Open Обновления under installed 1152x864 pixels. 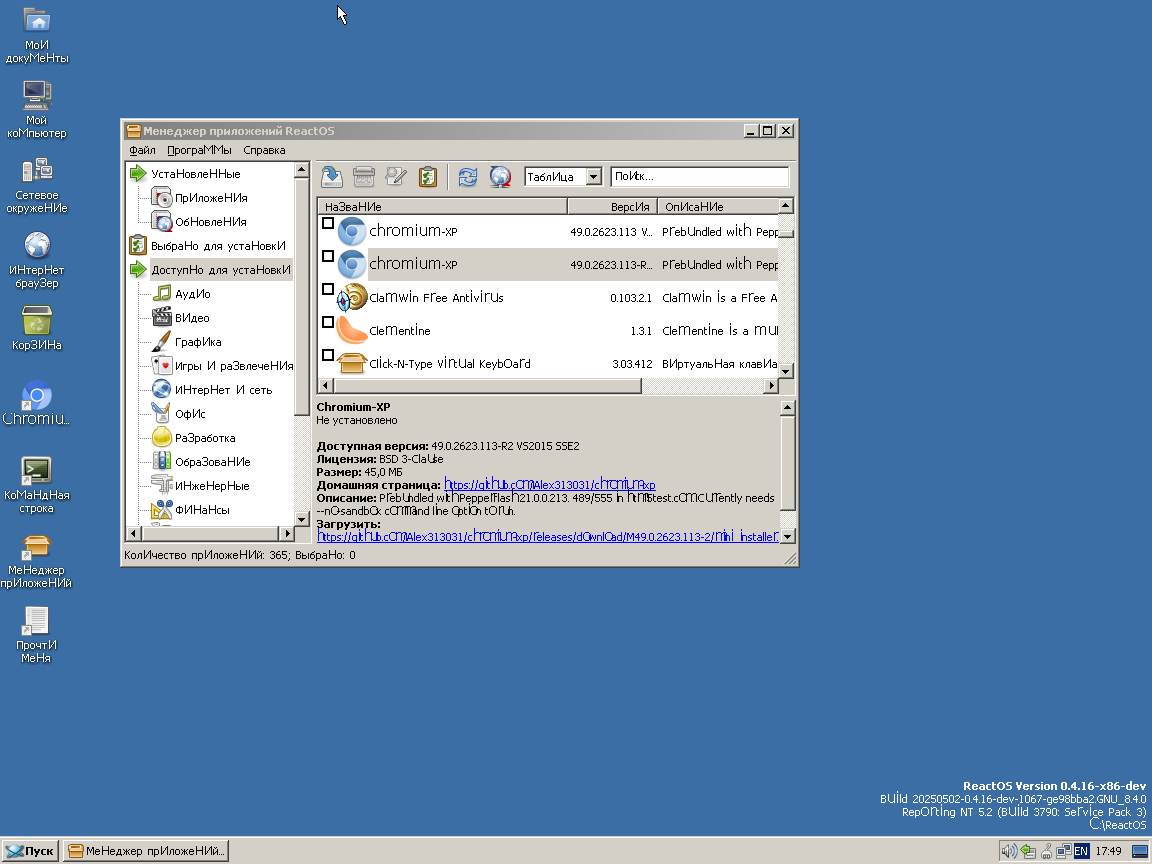tap(210, 222)
